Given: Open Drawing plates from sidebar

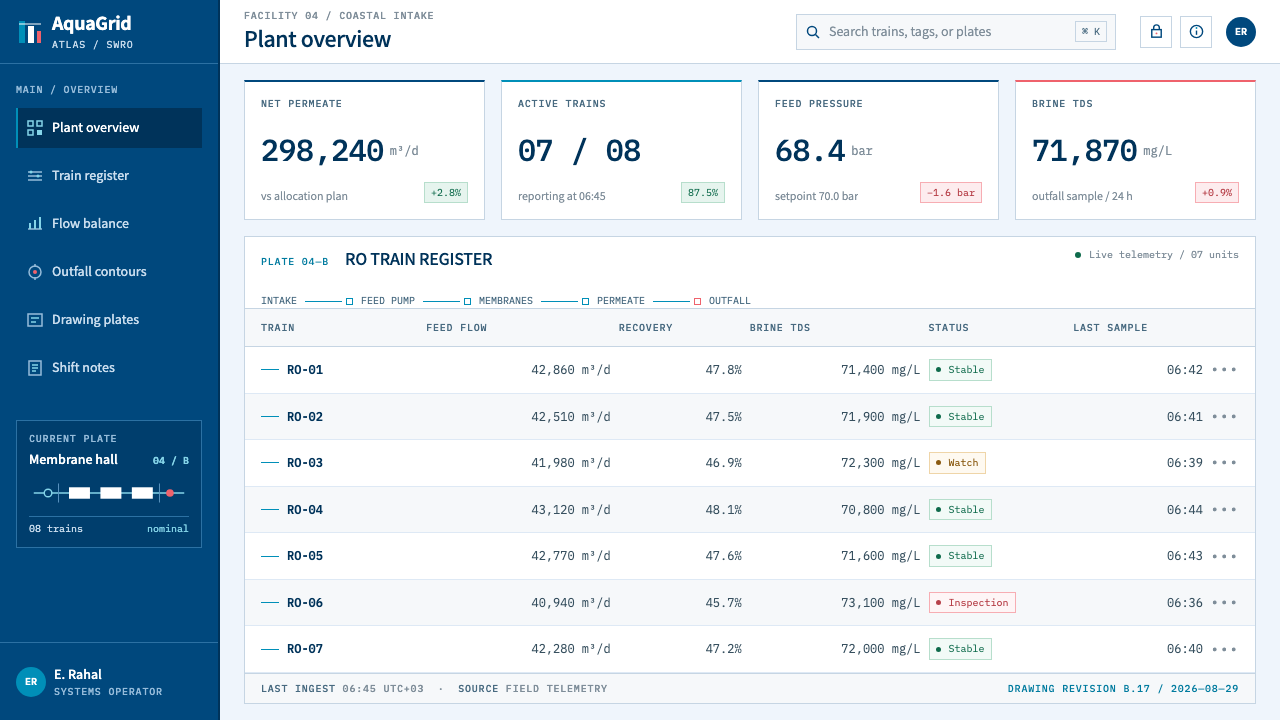Looking at the screenshot, I should pos(109,320).
